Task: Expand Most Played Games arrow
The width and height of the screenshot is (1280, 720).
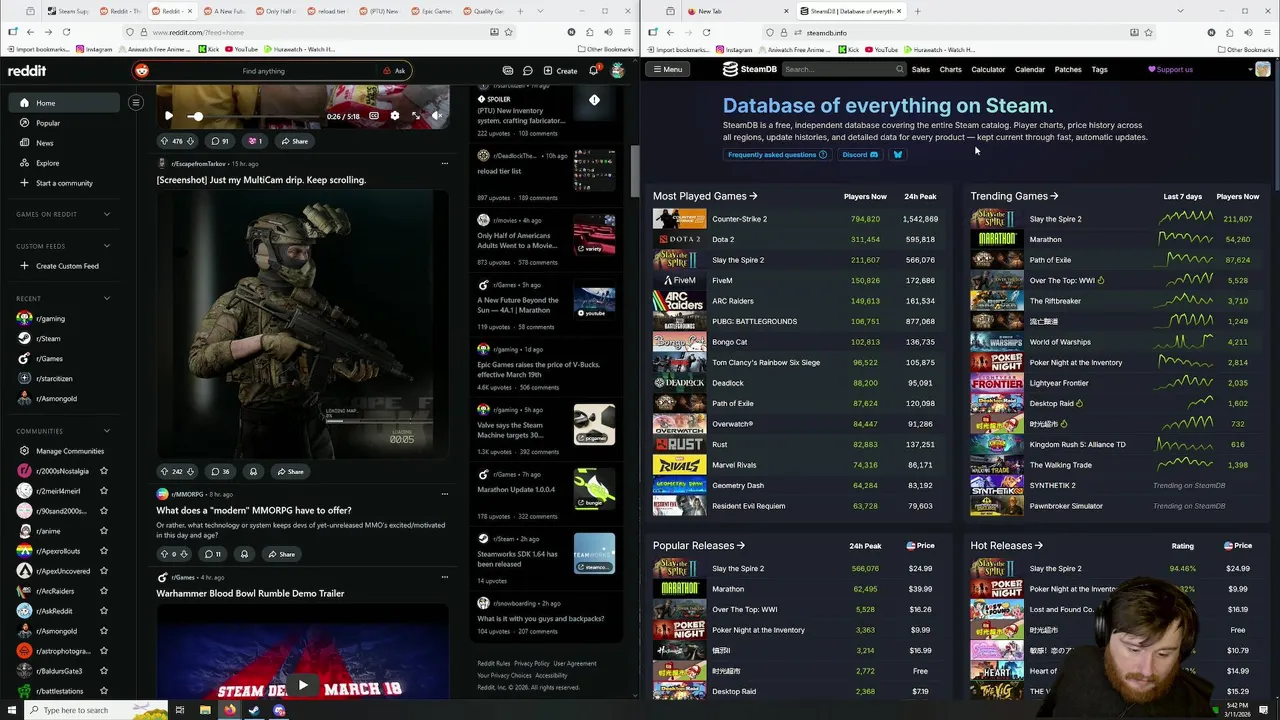Action: pos(753,197)
